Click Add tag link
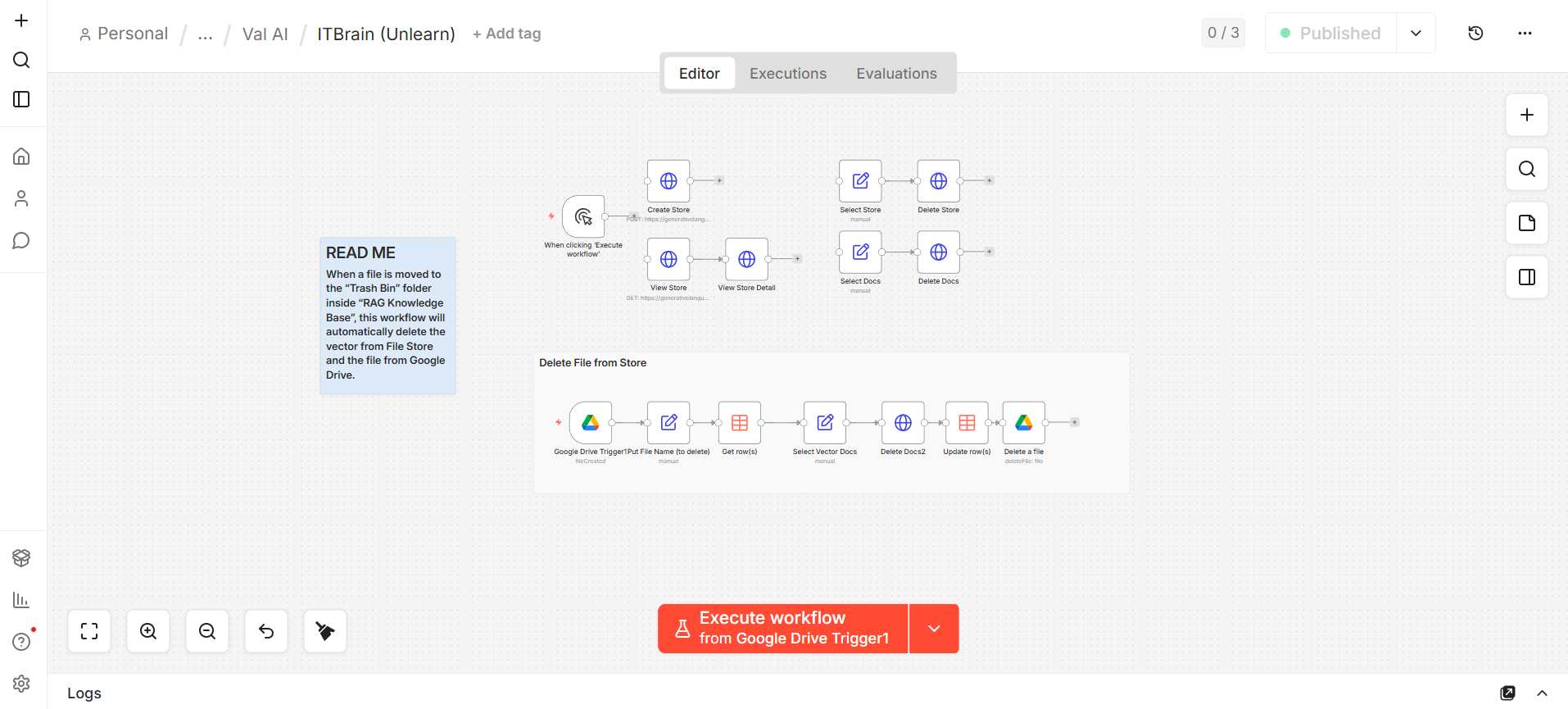 507,34
